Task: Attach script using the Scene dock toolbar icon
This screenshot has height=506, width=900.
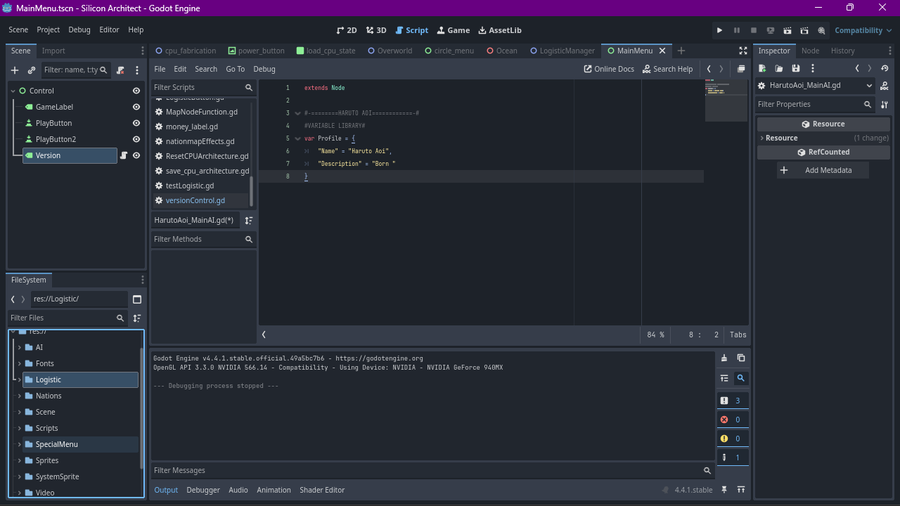Action: point(121,70)
